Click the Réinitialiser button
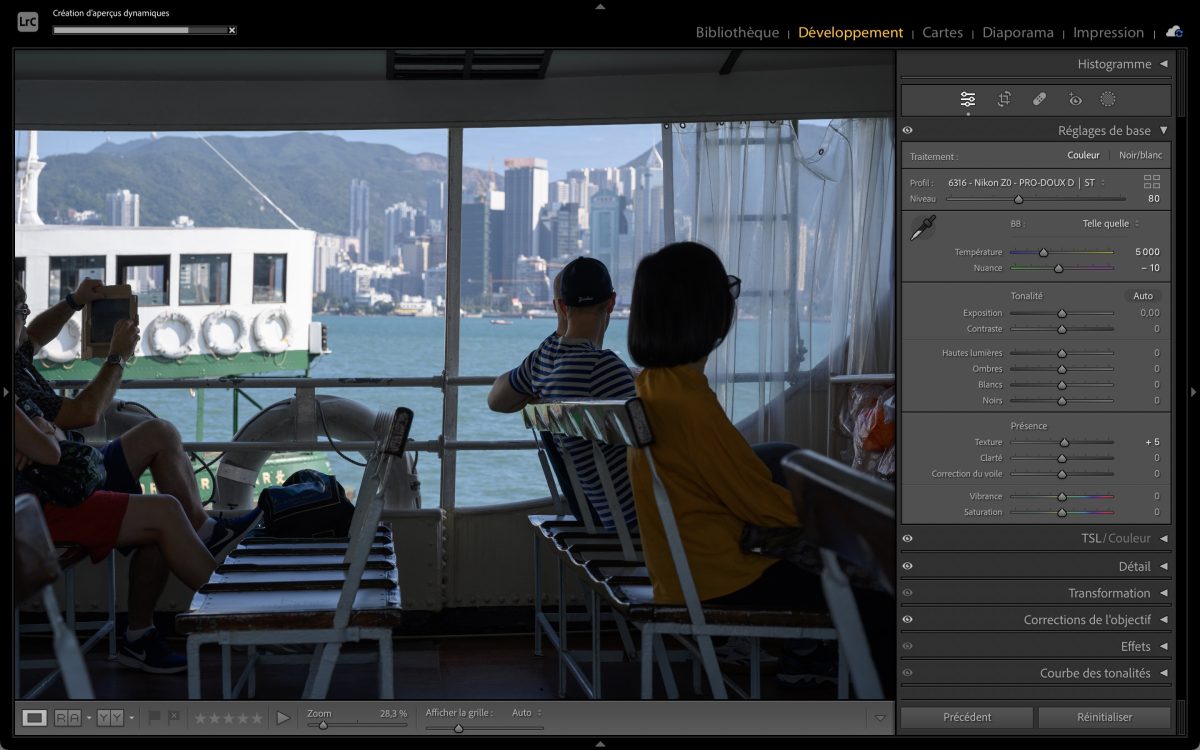The height and width of the screenshot is (750, 1200). pyautogui.click(x=1104, y=717)
